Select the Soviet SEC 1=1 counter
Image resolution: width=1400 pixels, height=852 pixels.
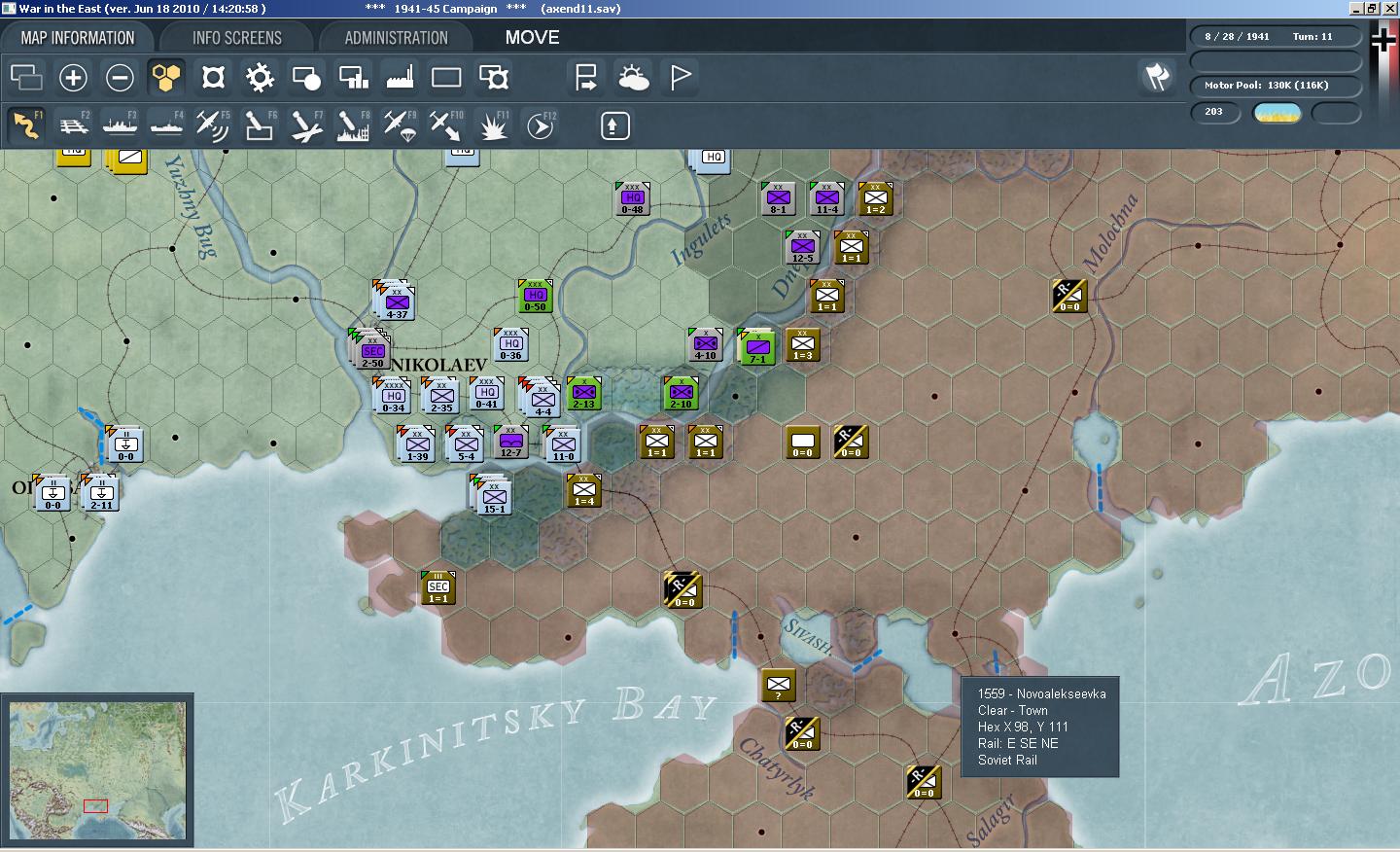[x=437, y=587]
